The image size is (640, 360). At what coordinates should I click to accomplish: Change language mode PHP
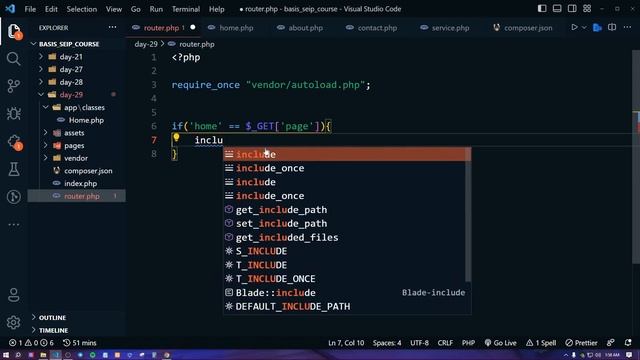click(x=468, y=343)
